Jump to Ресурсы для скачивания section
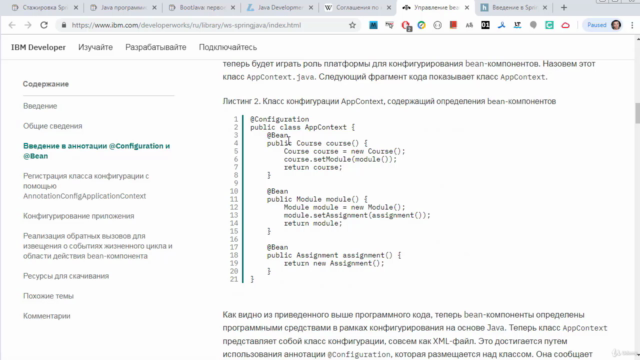The height and width of the screenshot is (360, 640). [66, 276]
